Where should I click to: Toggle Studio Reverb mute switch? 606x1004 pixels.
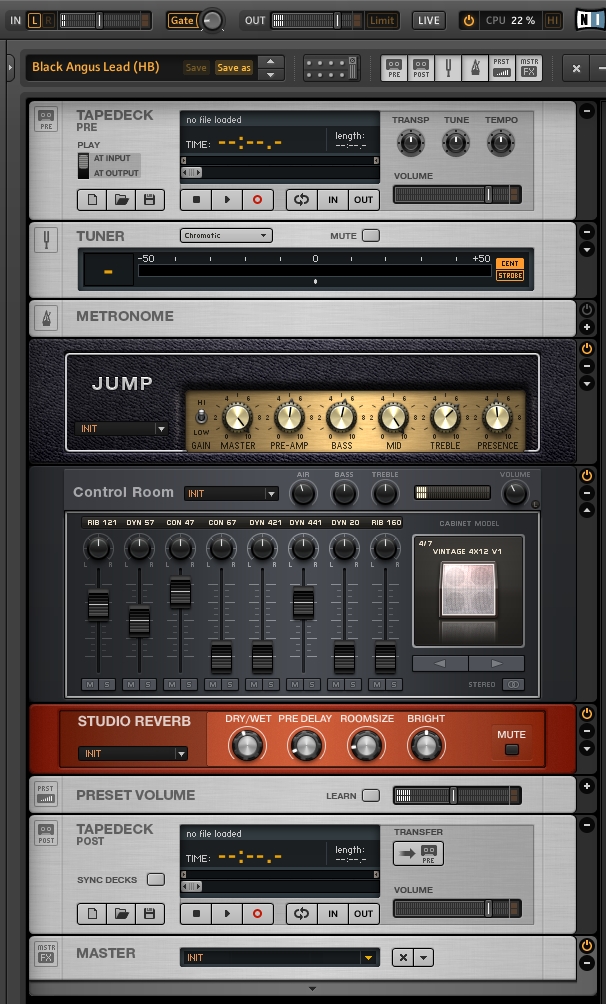click(511, 750)
